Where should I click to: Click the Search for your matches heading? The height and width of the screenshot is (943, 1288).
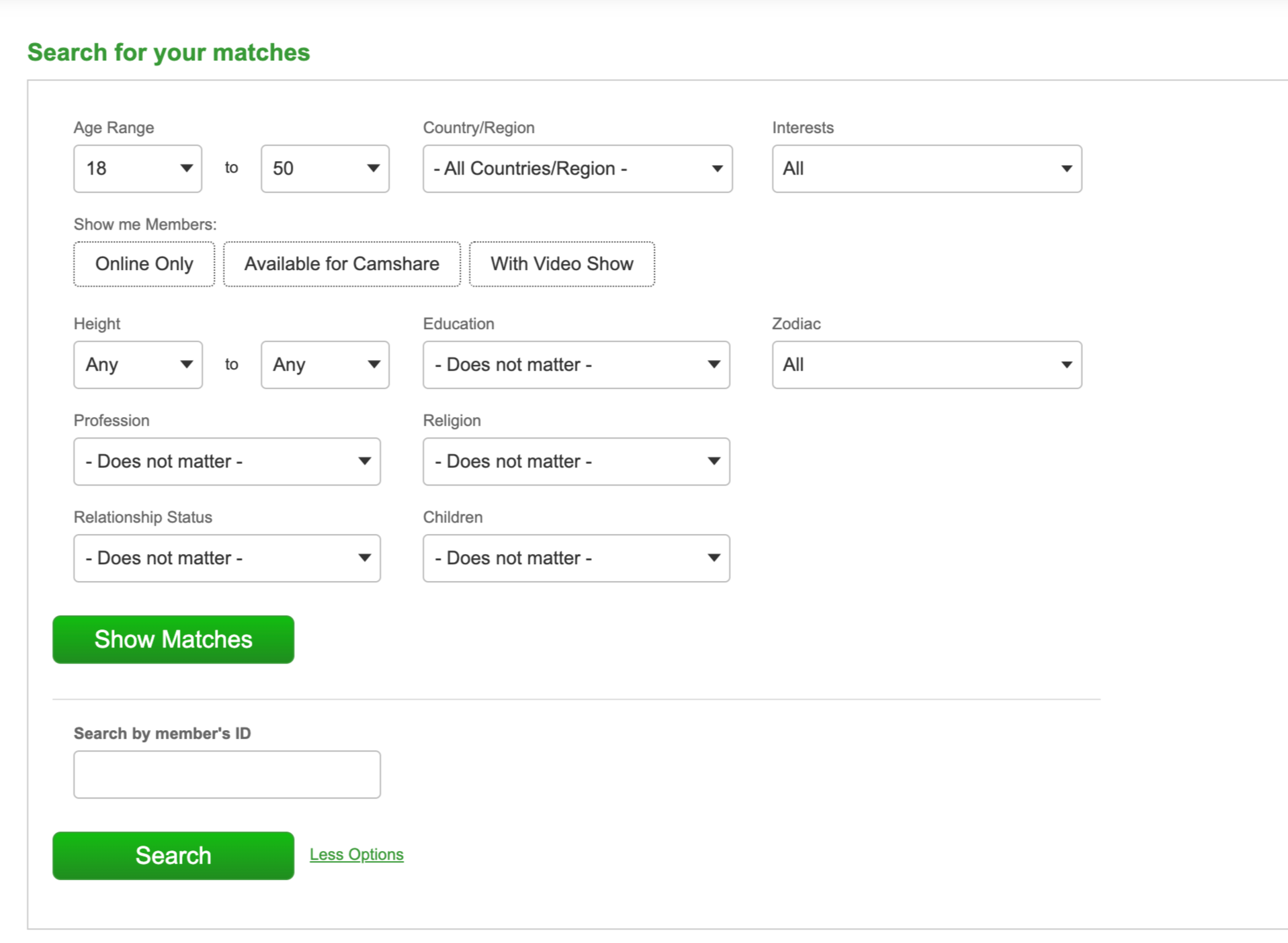click(168, 52)
